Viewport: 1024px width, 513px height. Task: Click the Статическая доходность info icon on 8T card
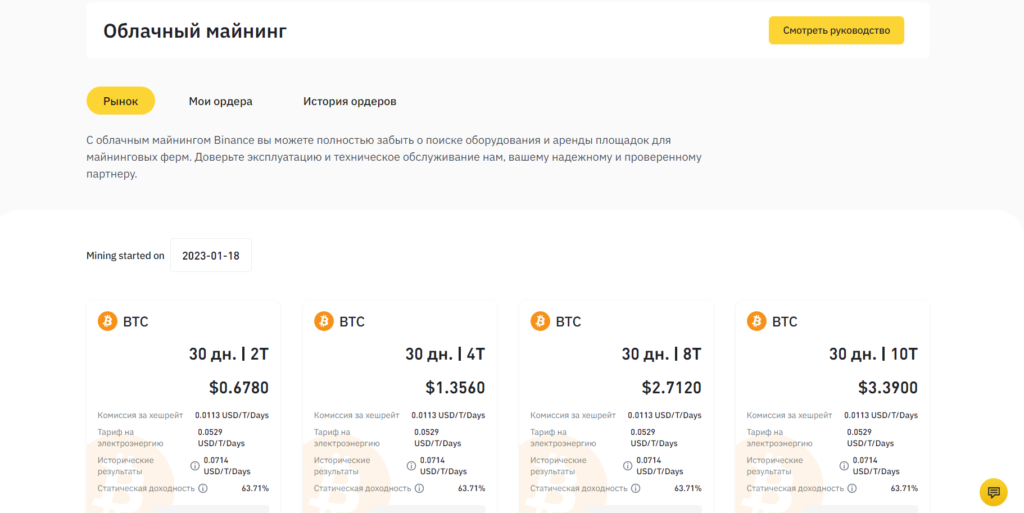click(x=636, y=488)
